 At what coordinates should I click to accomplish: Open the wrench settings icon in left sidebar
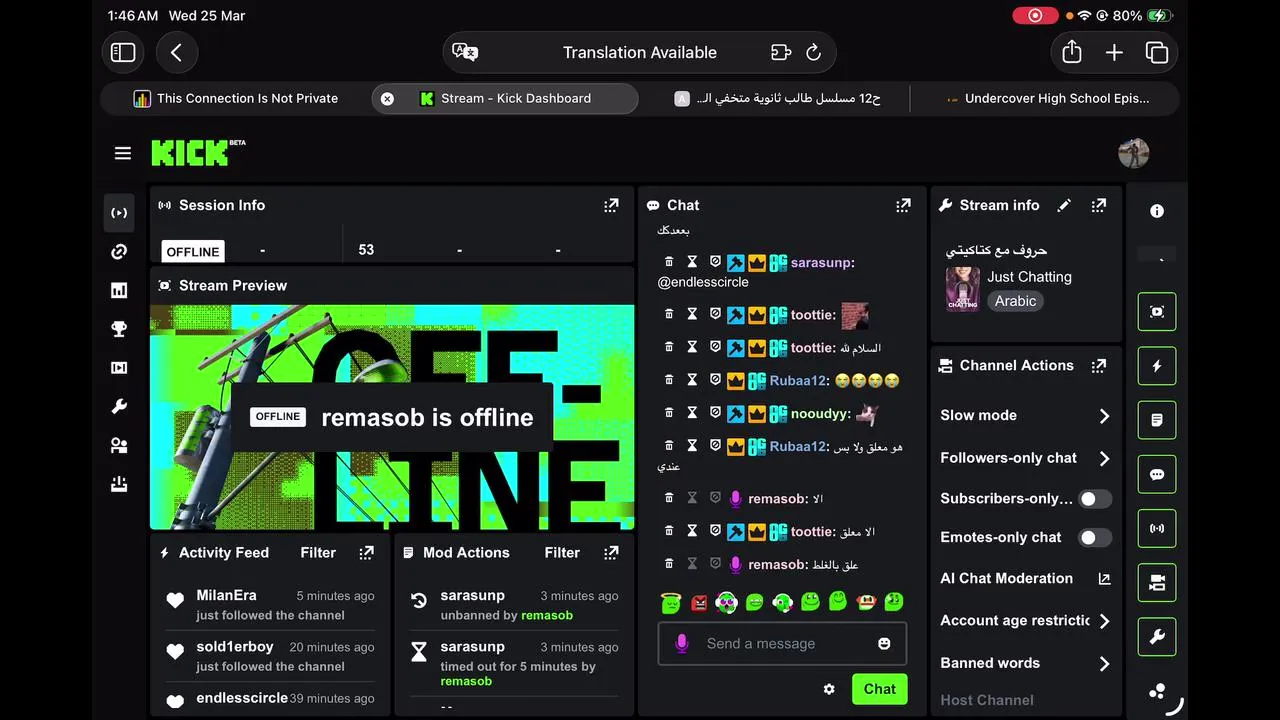coord(119,407)
